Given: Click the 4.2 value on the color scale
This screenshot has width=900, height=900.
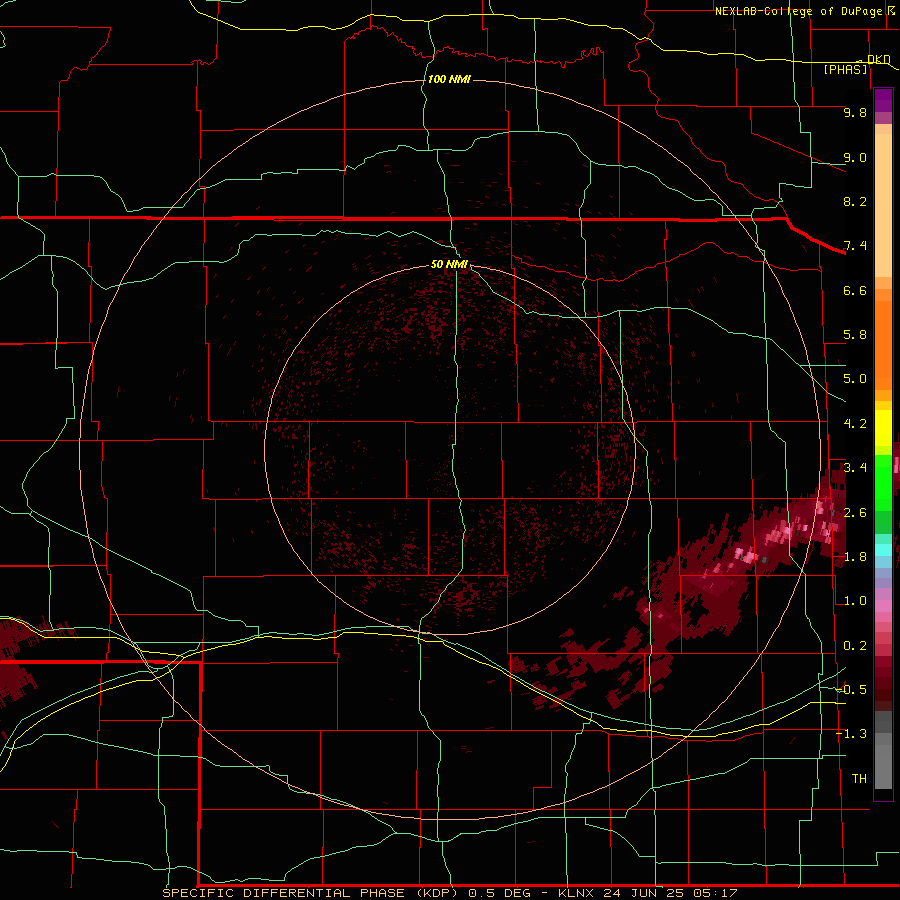Looking at the screenshot, I should (x=855, y=424).
